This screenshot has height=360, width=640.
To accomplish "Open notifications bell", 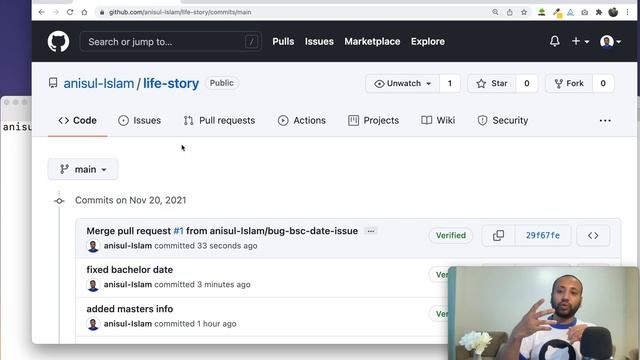I will (x=555, y=41).
